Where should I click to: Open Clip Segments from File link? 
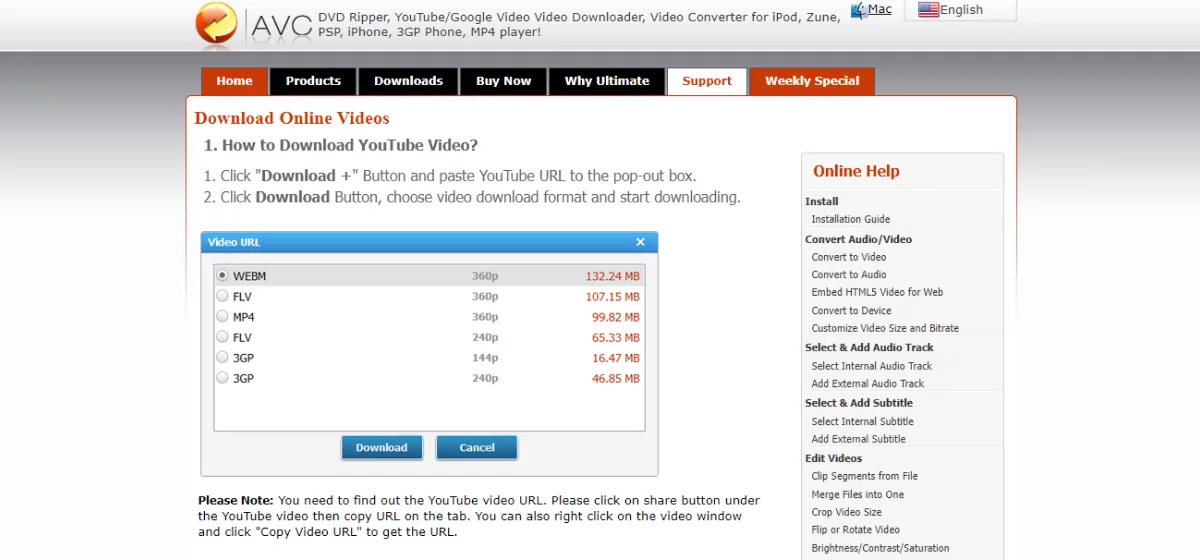(x=864, y=476)
